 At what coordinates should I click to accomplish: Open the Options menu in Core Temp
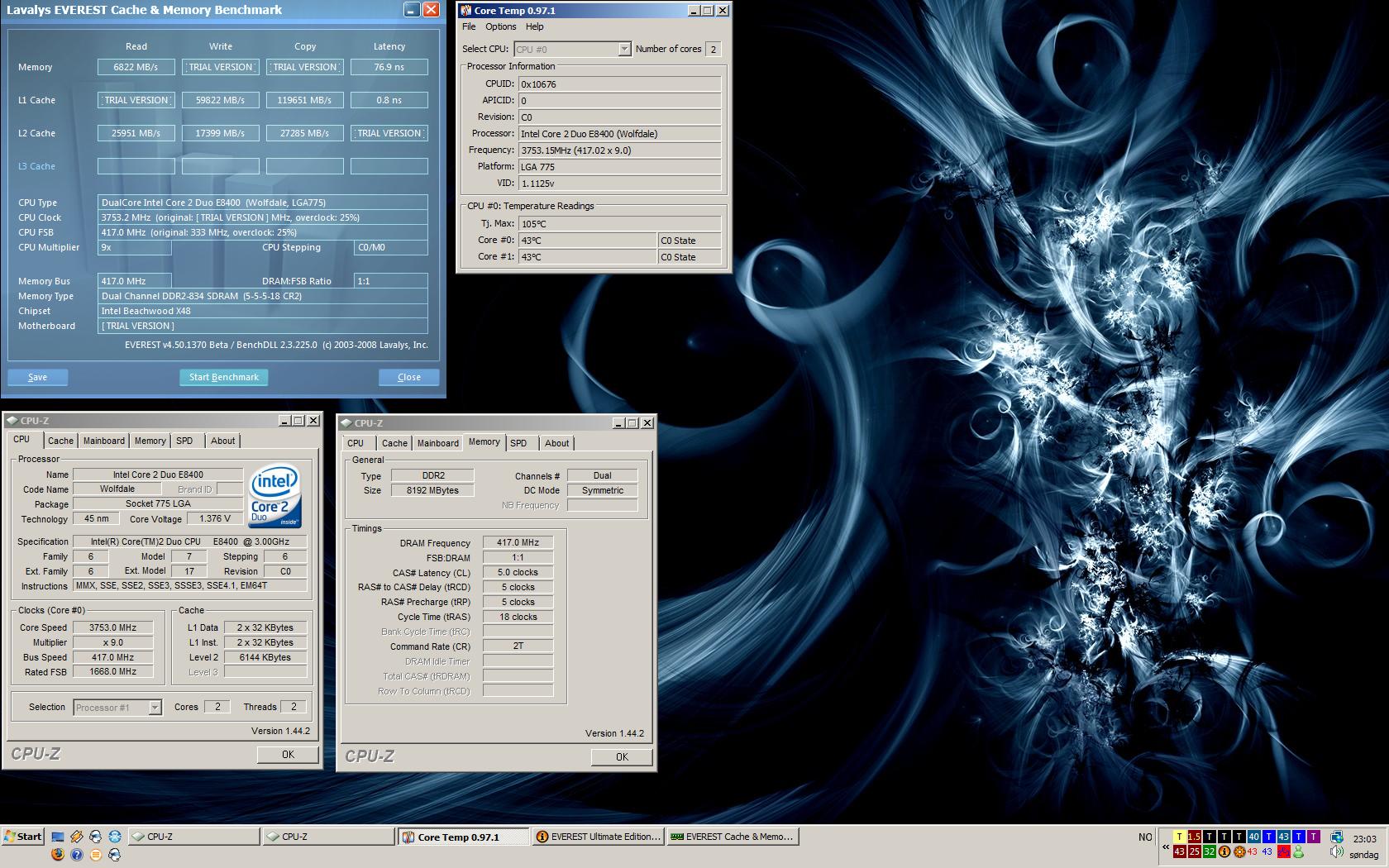pyautogui.click(x=500, y=27)
